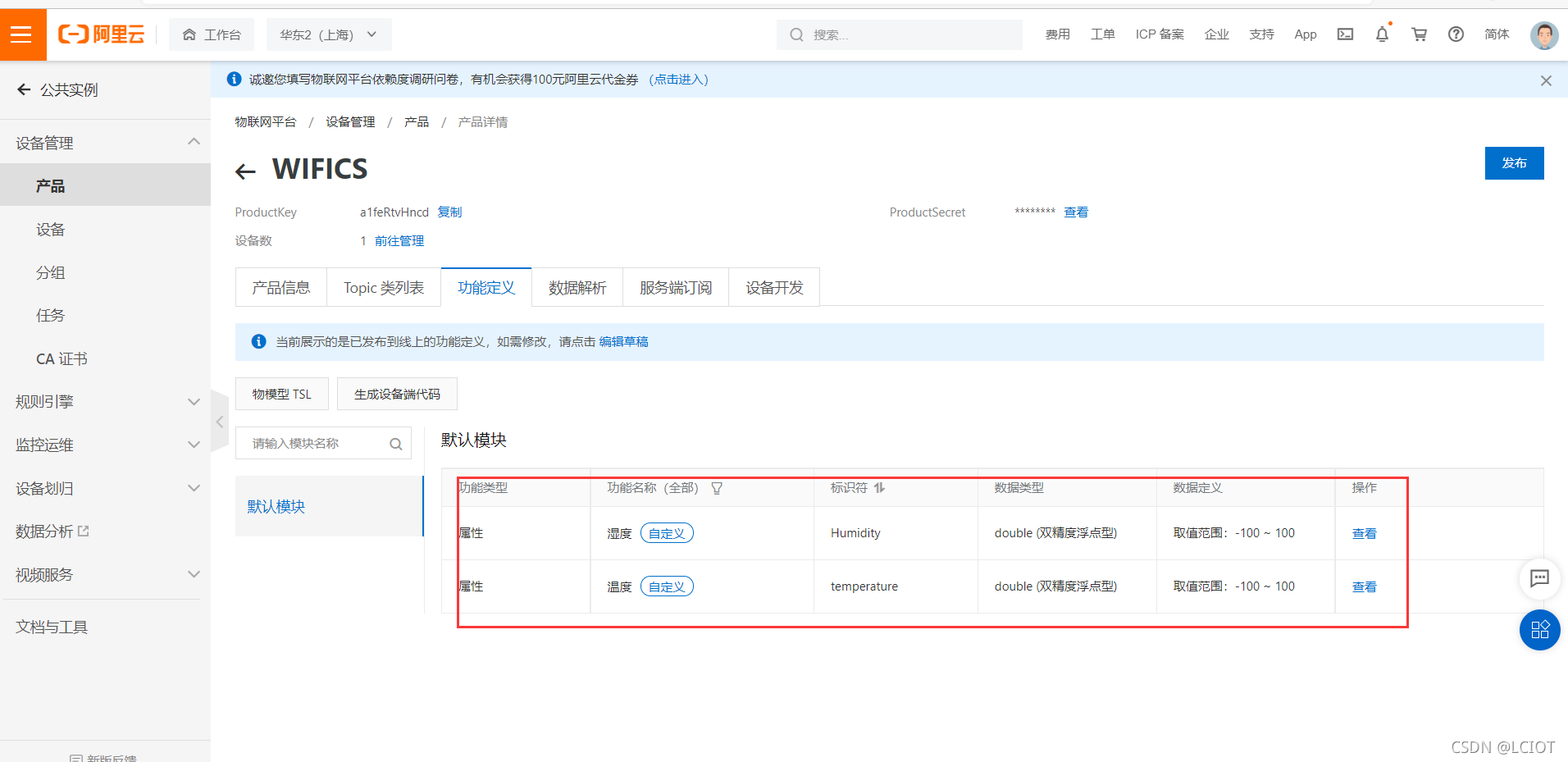The height and width of the screenshot is (762, 1568).
Task: Open the help question-mark icon
Action: coord(1456,34)
